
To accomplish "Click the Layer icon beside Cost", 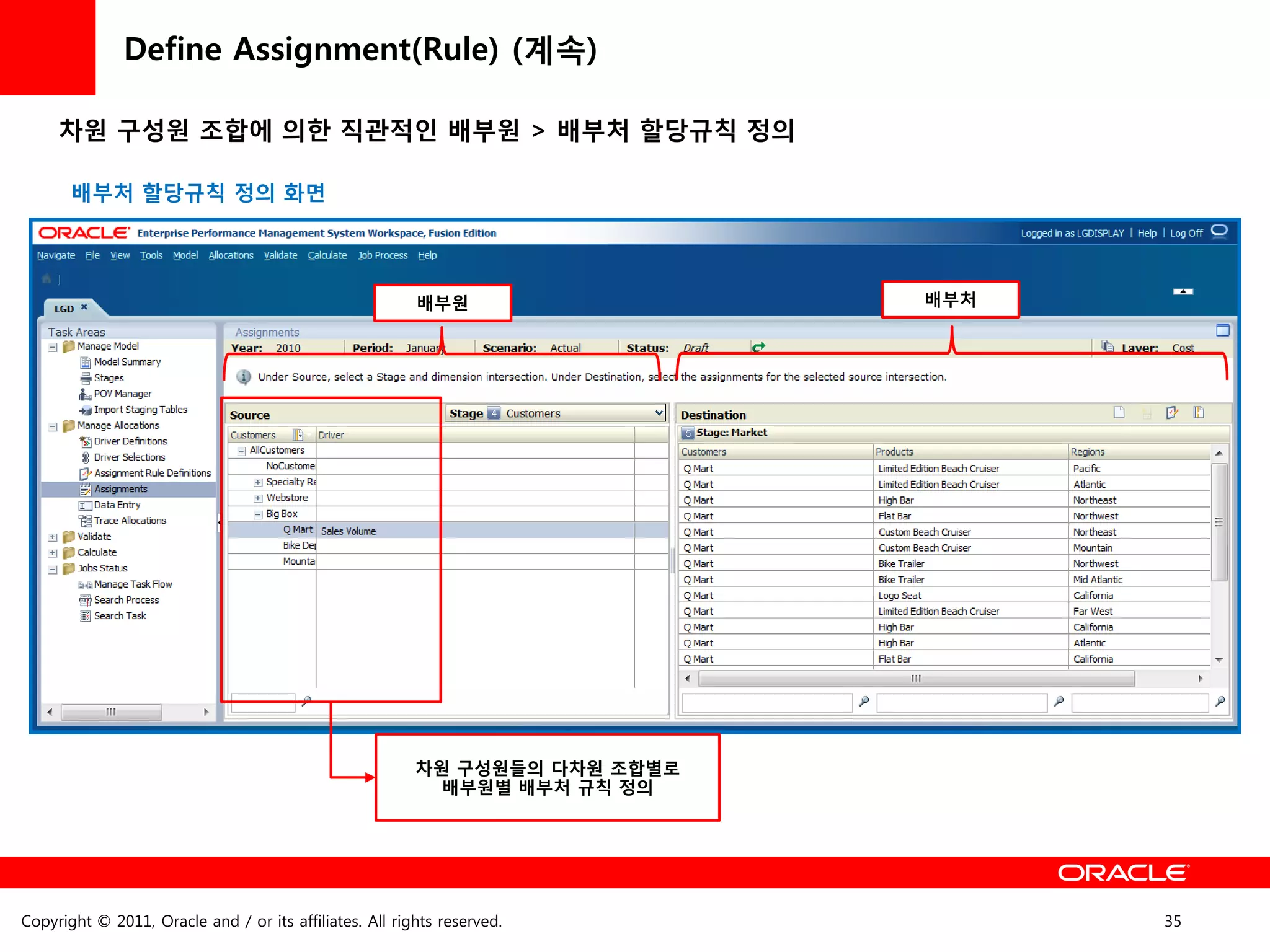I will (x=1108, y=346).
